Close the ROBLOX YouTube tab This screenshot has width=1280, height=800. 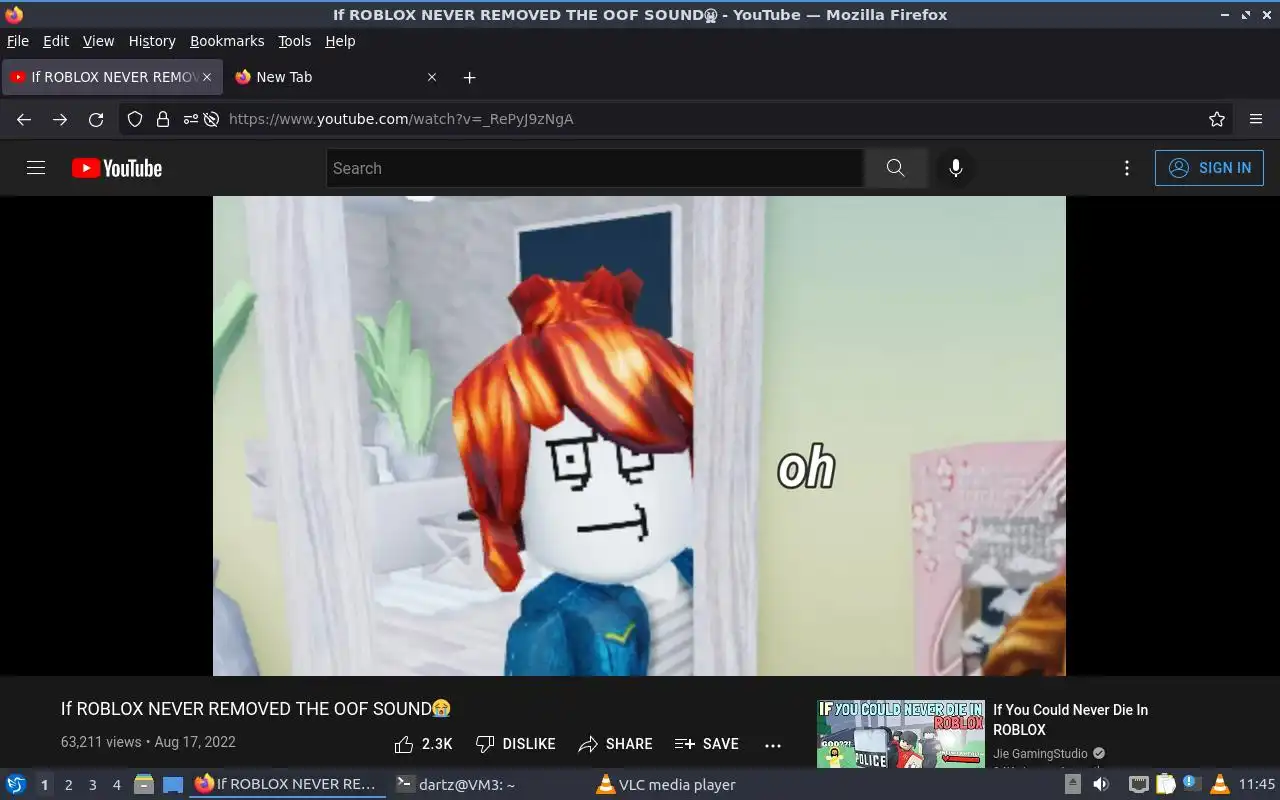click(207, 77)
